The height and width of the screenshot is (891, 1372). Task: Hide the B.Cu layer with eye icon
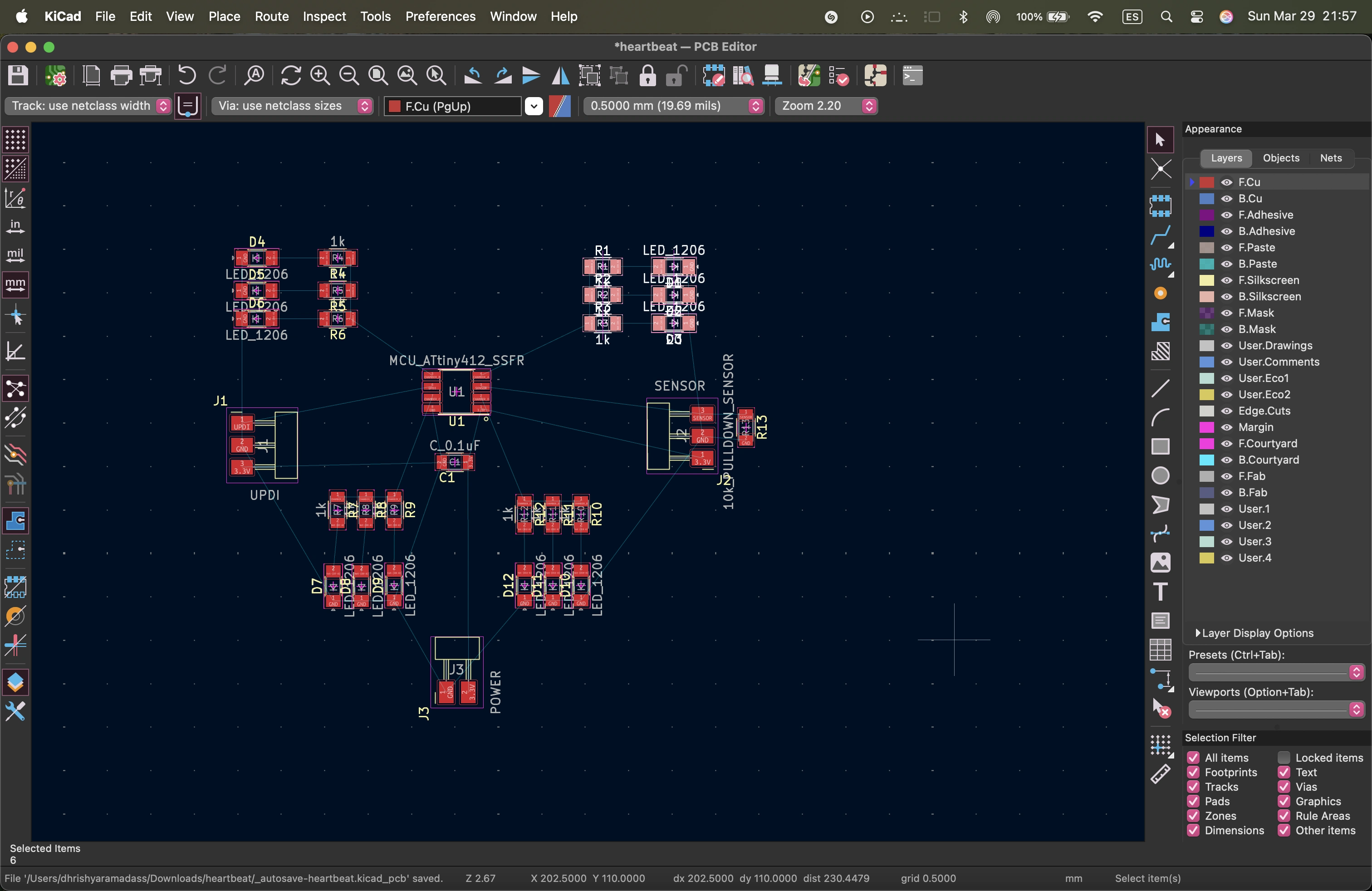(1227, 198)
